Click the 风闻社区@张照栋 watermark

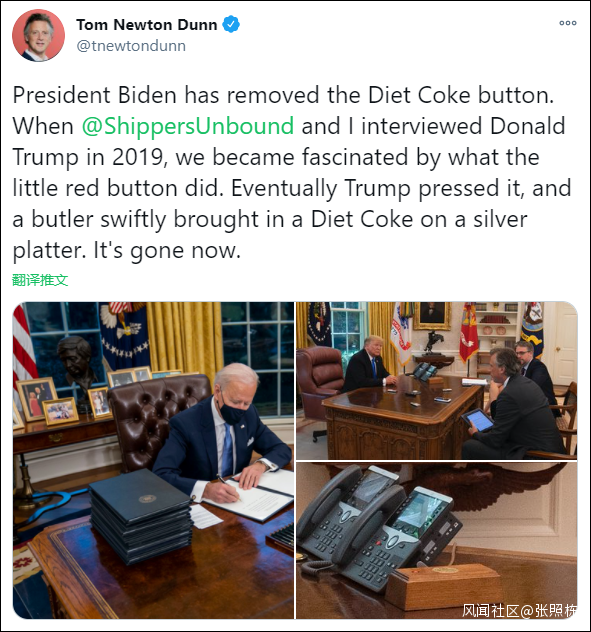[x=519, y=611]
